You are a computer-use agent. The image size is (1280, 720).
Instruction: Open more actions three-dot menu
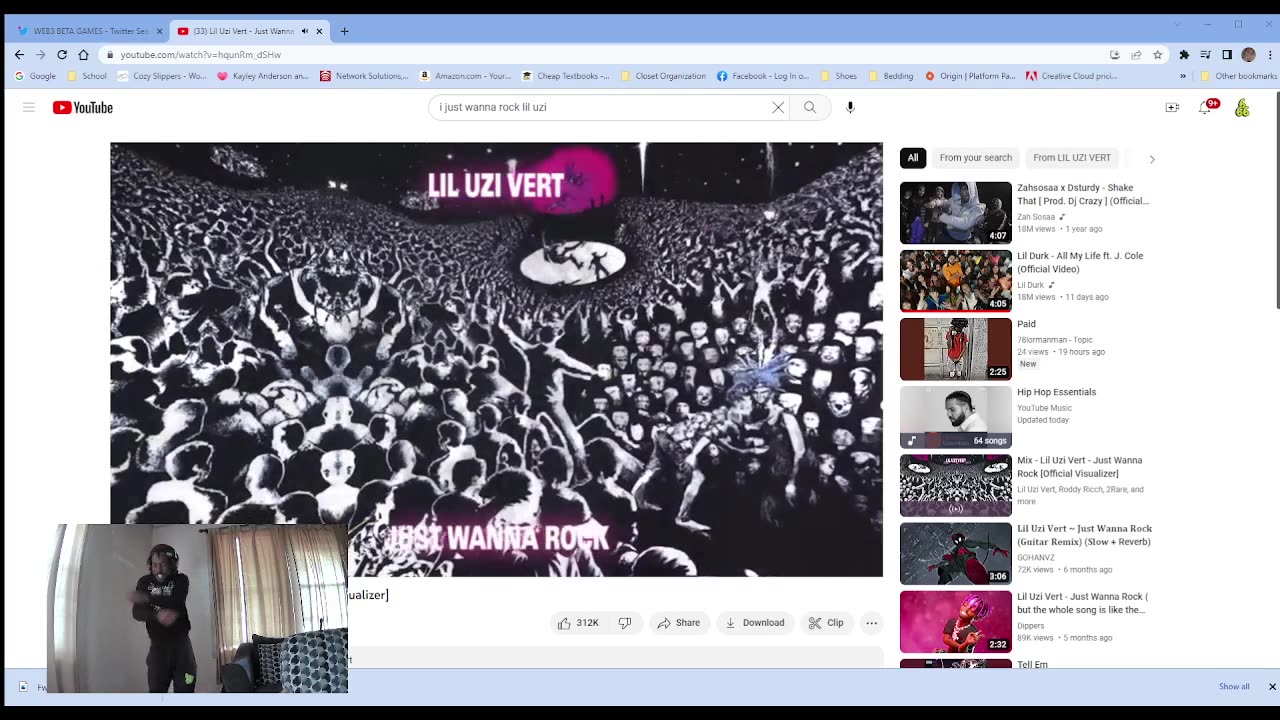pyautogui.click(x=872, y=623)
